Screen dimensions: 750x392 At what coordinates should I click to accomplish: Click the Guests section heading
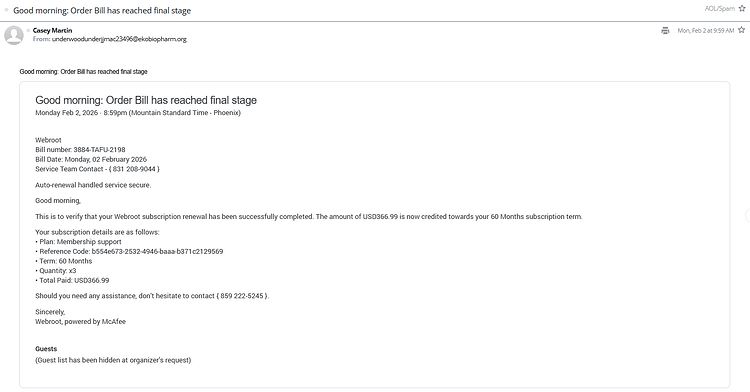pyautogui.click(x=46, y=349)
